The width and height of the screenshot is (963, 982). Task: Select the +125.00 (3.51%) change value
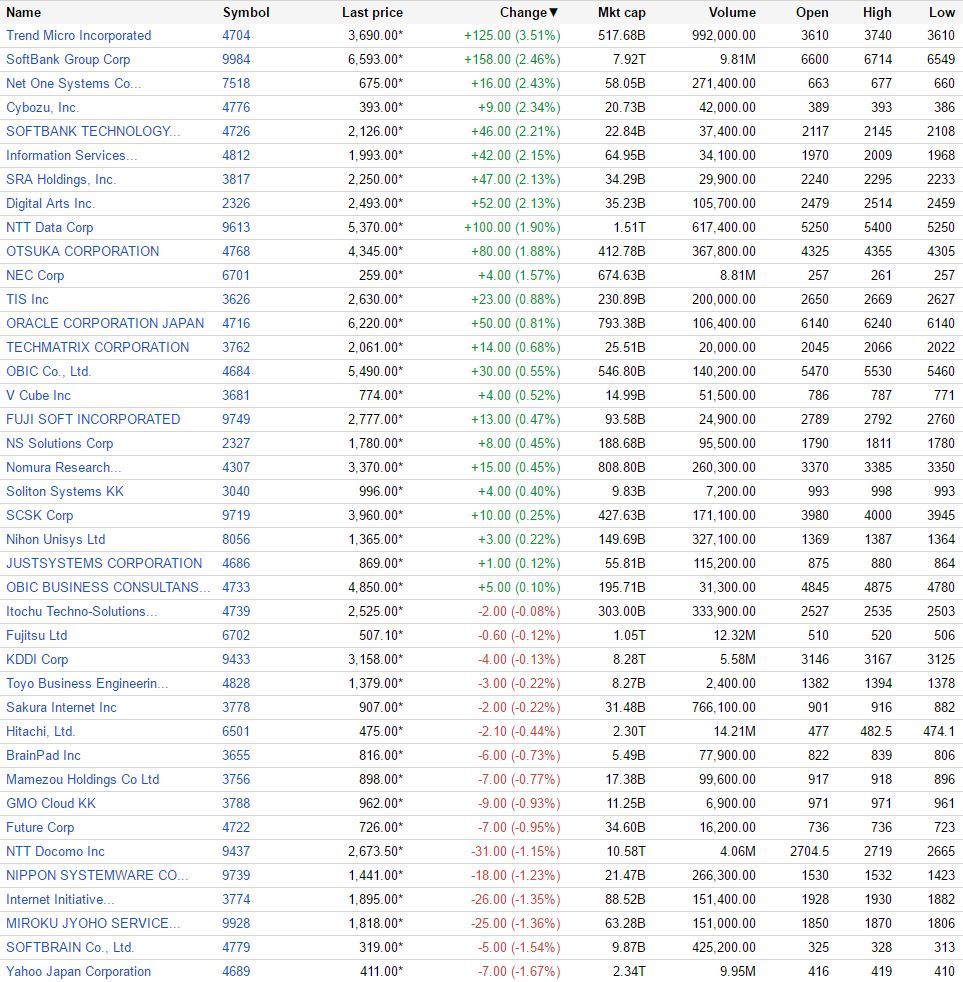coord(512,36)
